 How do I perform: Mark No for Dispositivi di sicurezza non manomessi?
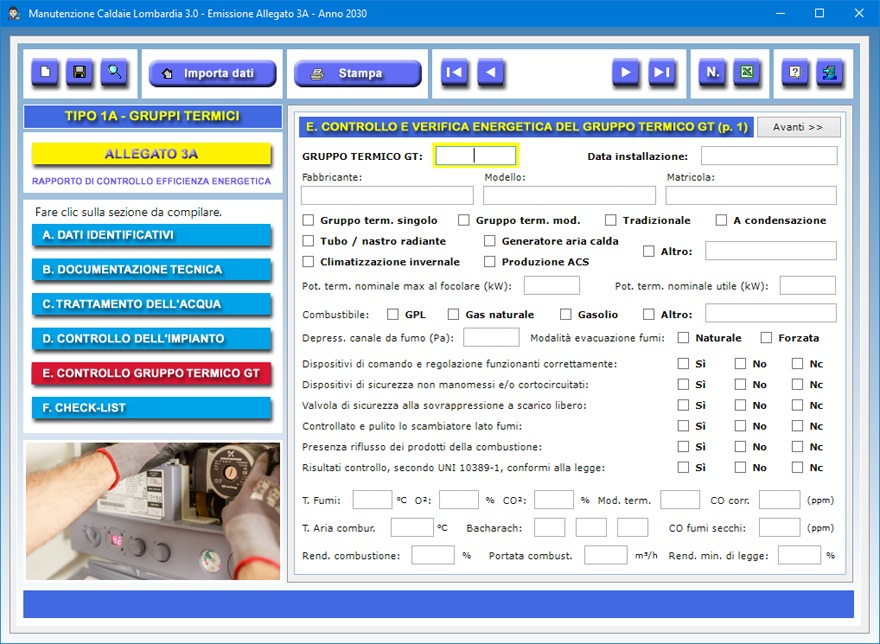tap(740, 385)
